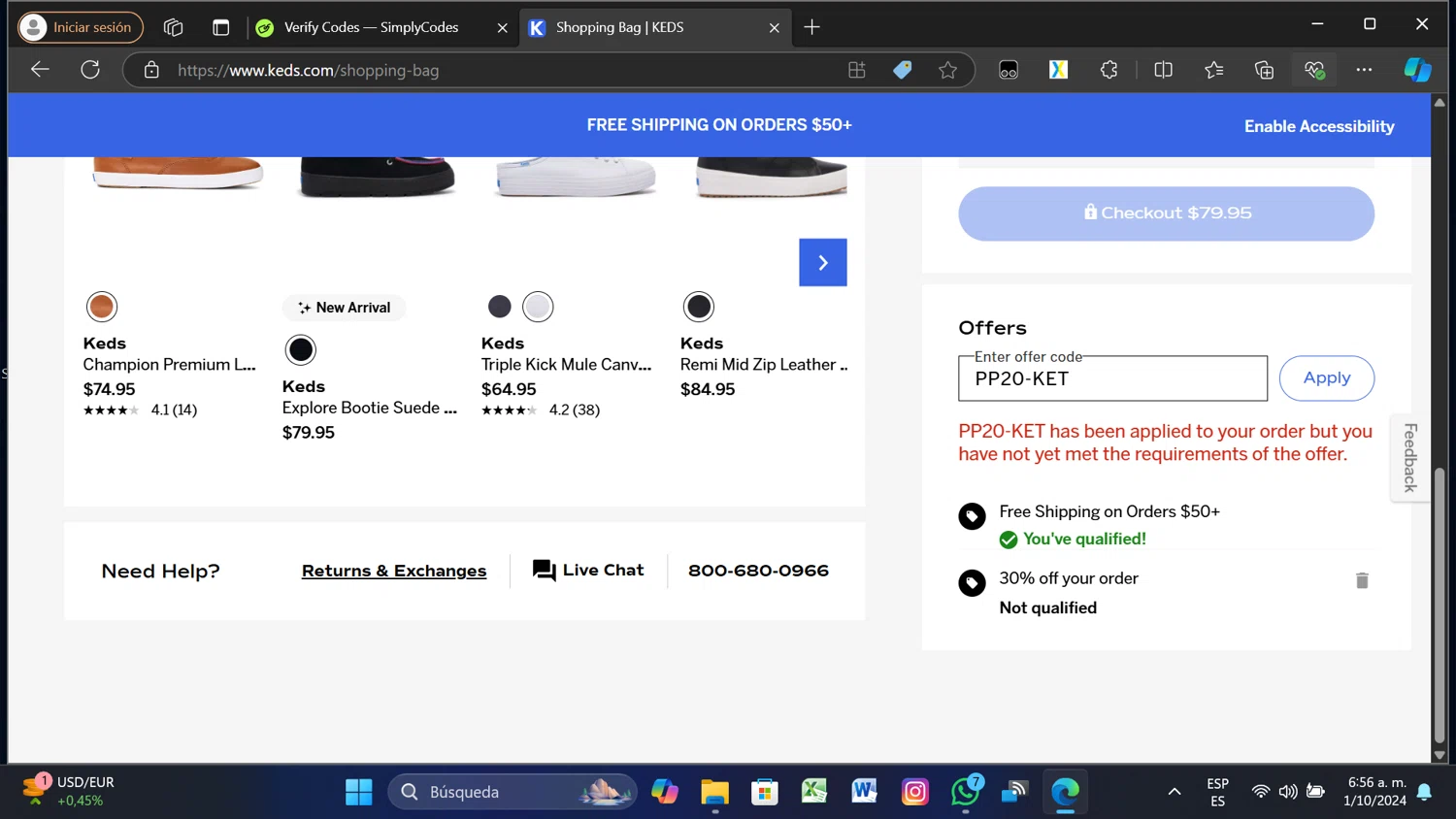Click the browser address bar URL

pos(308,70)
